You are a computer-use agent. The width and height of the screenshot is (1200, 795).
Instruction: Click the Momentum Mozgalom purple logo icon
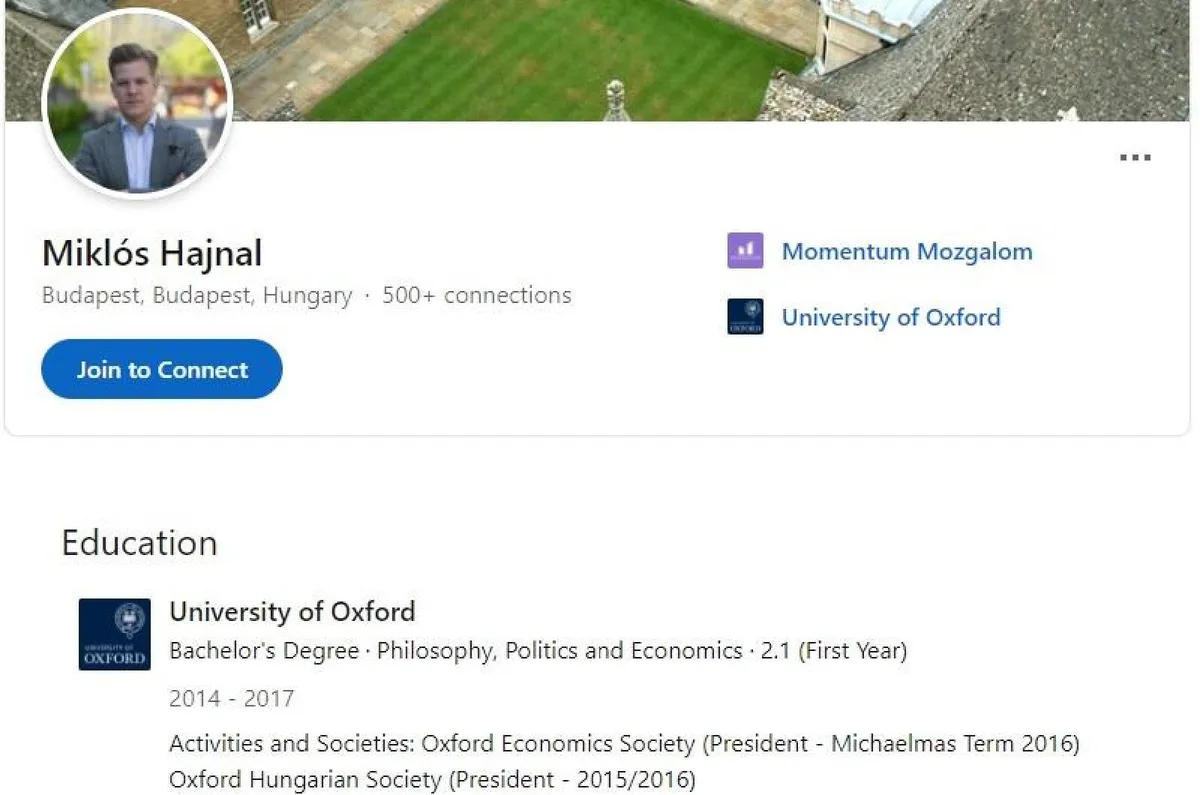[745, 251]
